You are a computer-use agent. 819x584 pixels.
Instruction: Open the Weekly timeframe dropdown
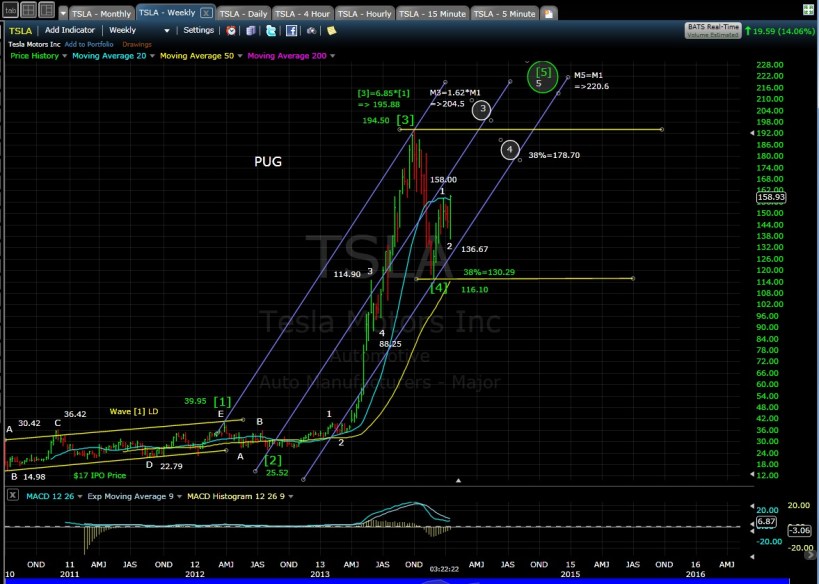(139, 30)
